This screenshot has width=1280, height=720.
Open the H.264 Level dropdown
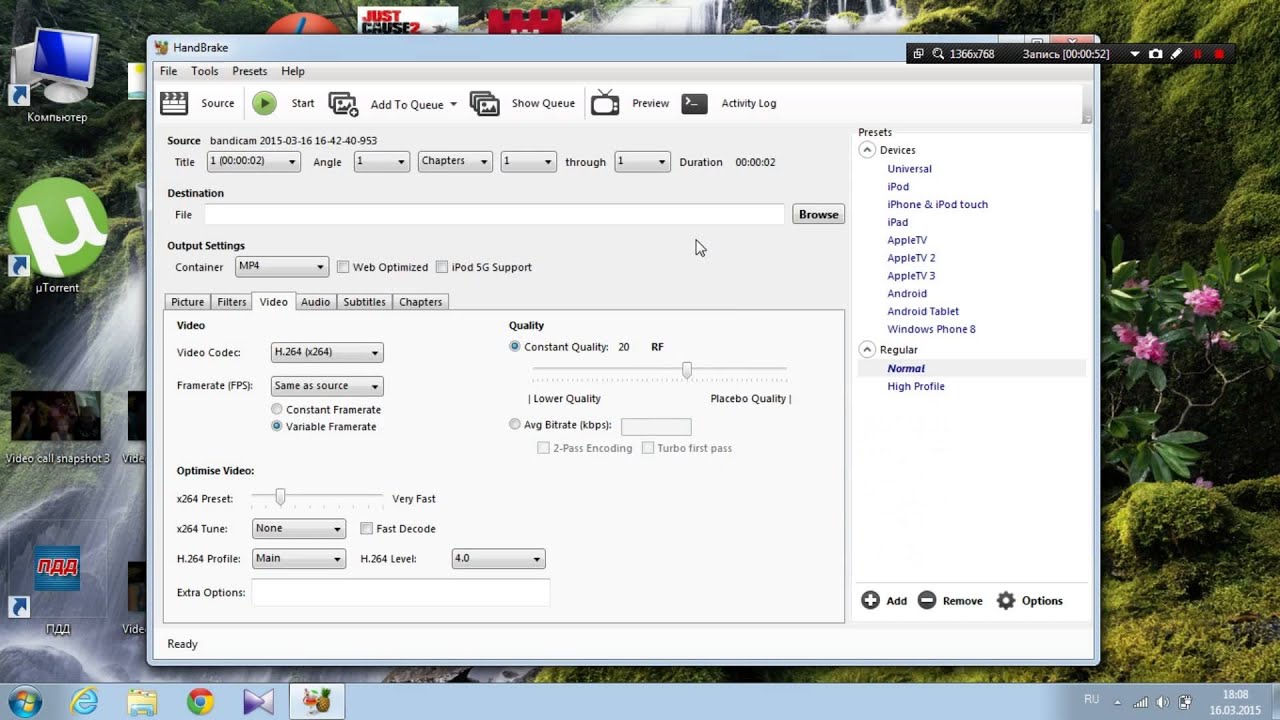(498, 559)
